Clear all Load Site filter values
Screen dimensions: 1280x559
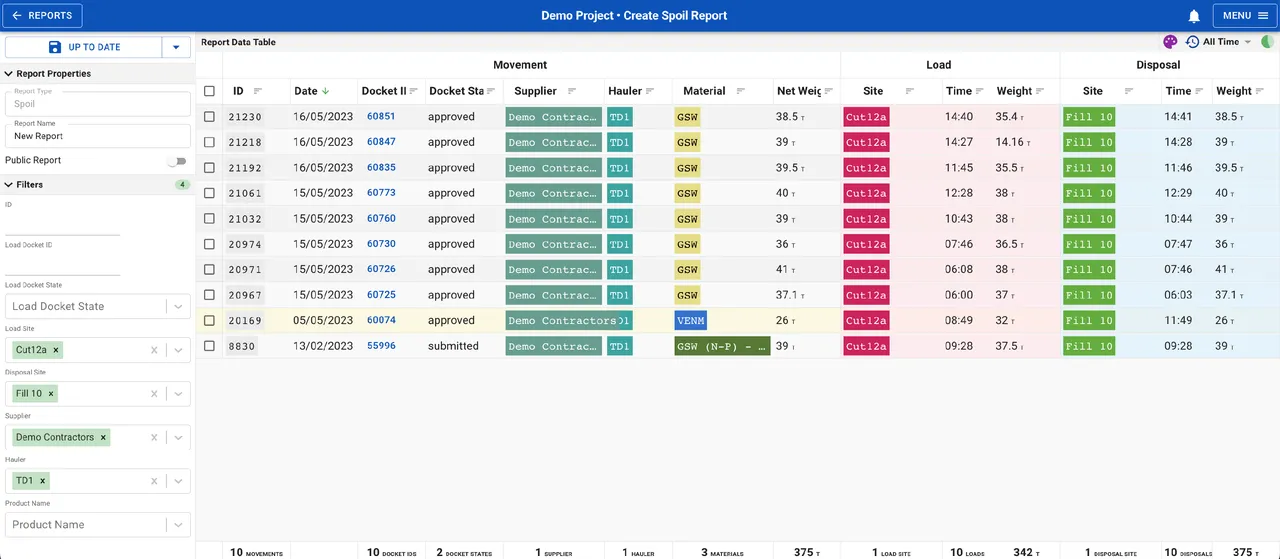154,350
